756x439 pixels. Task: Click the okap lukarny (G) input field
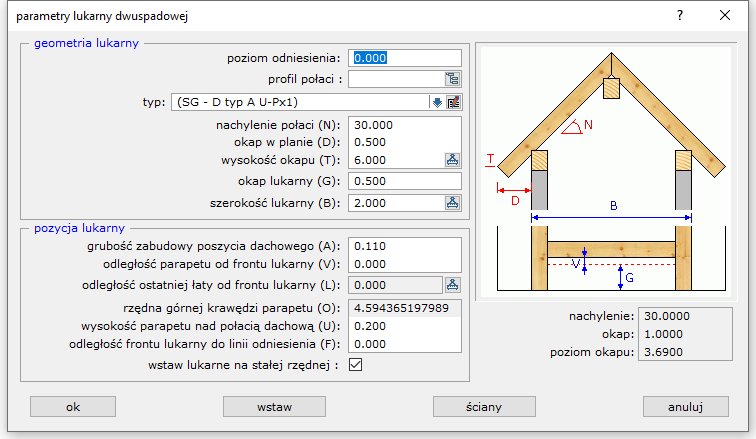404,181
